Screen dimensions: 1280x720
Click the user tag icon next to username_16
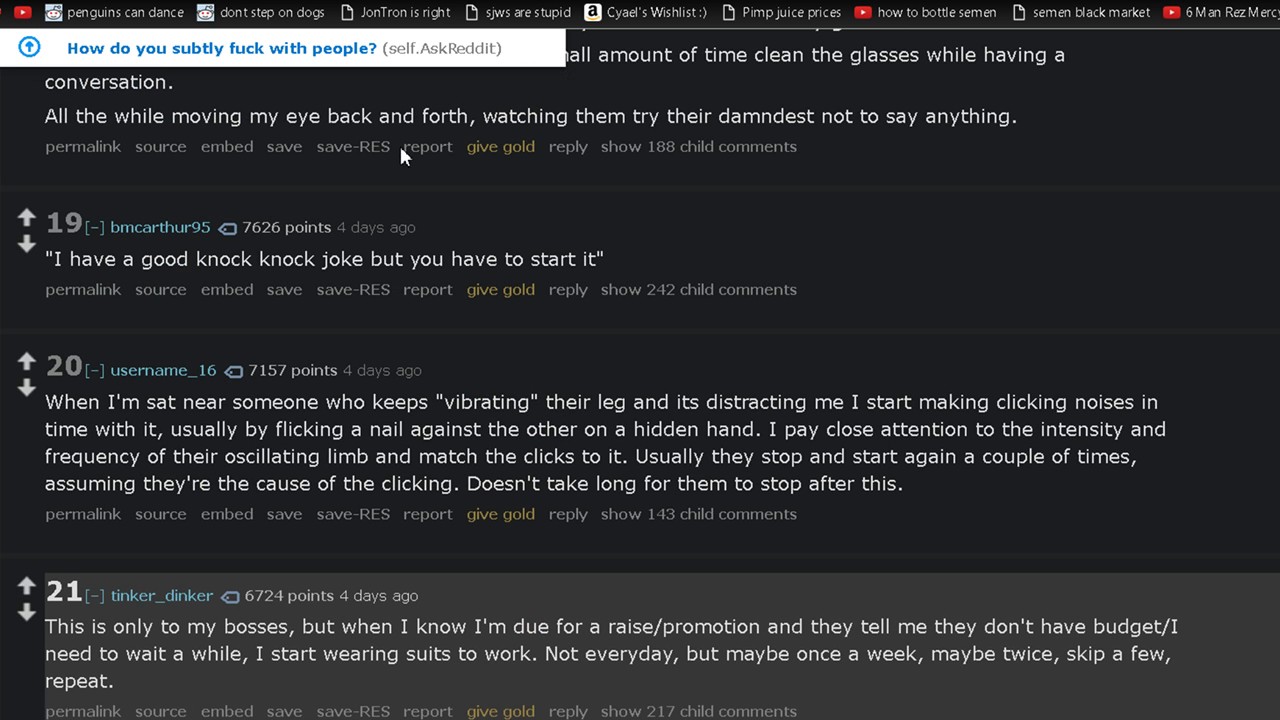coord(233,371)
